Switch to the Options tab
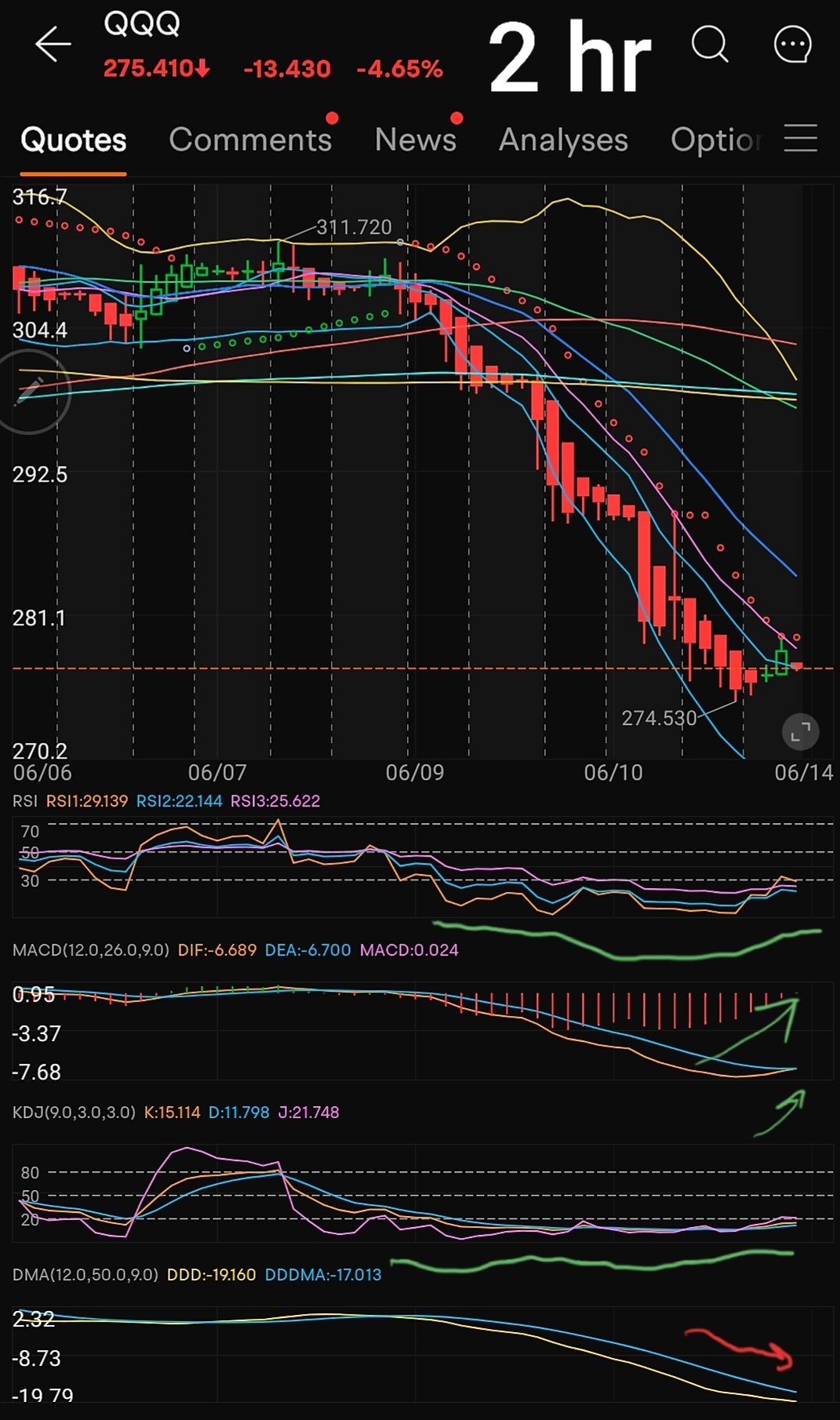 pos(715,140)
